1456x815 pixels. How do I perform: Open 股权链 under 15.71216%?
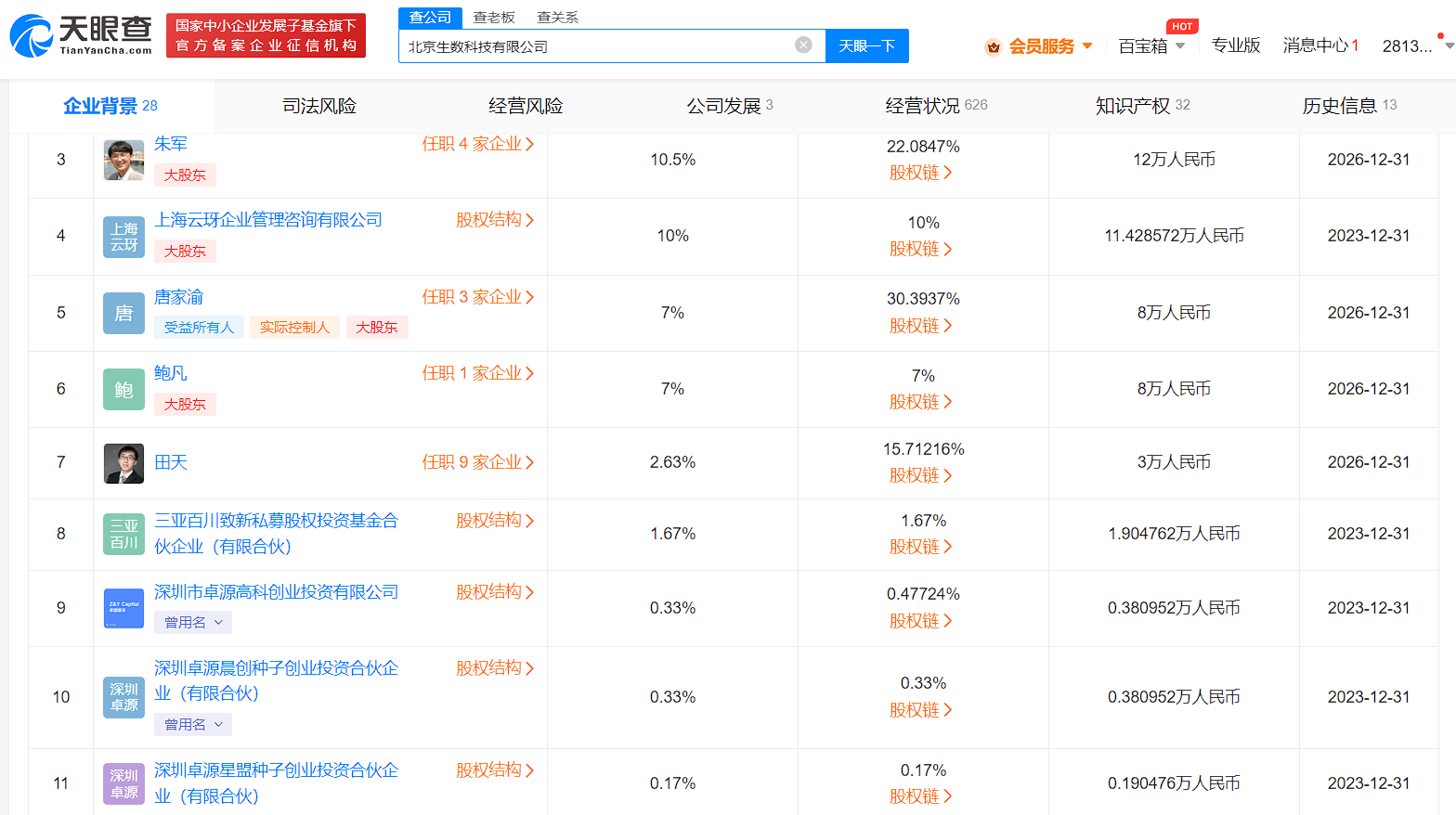921,475
